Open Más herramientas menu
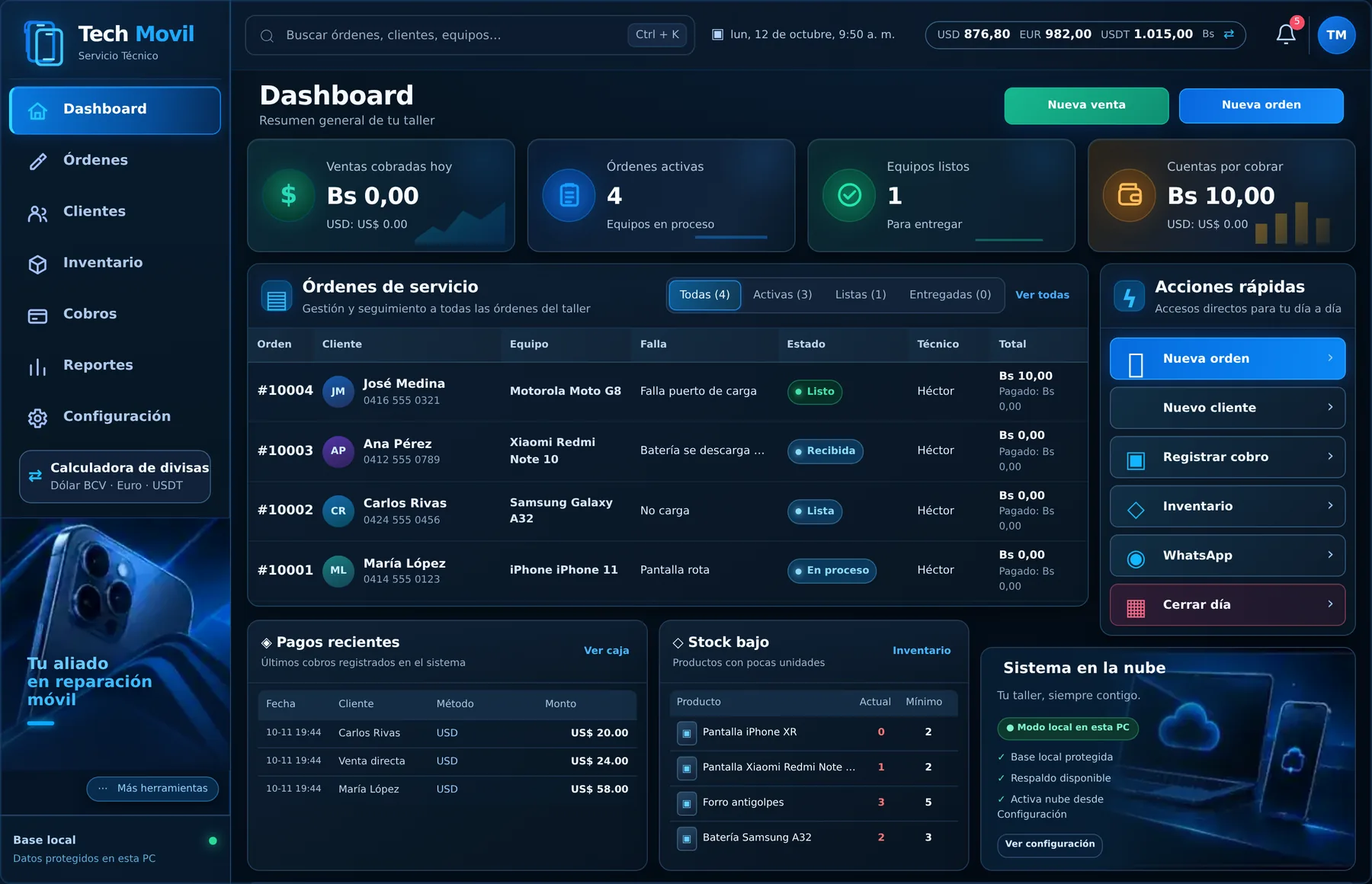1372x884 pixels. click(x=152, y=789)
